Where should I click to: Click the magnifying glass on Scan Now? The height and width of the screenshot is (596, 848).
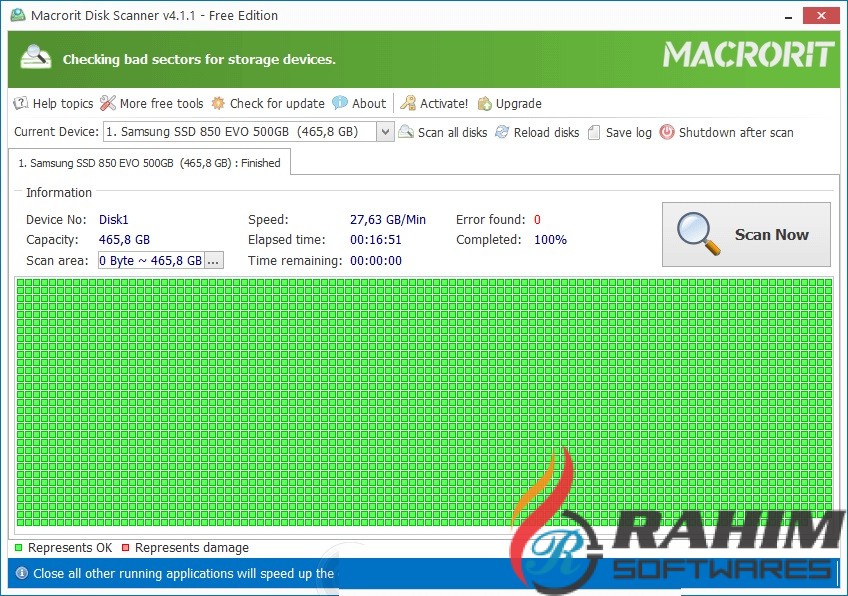click(x=698, y=234)
